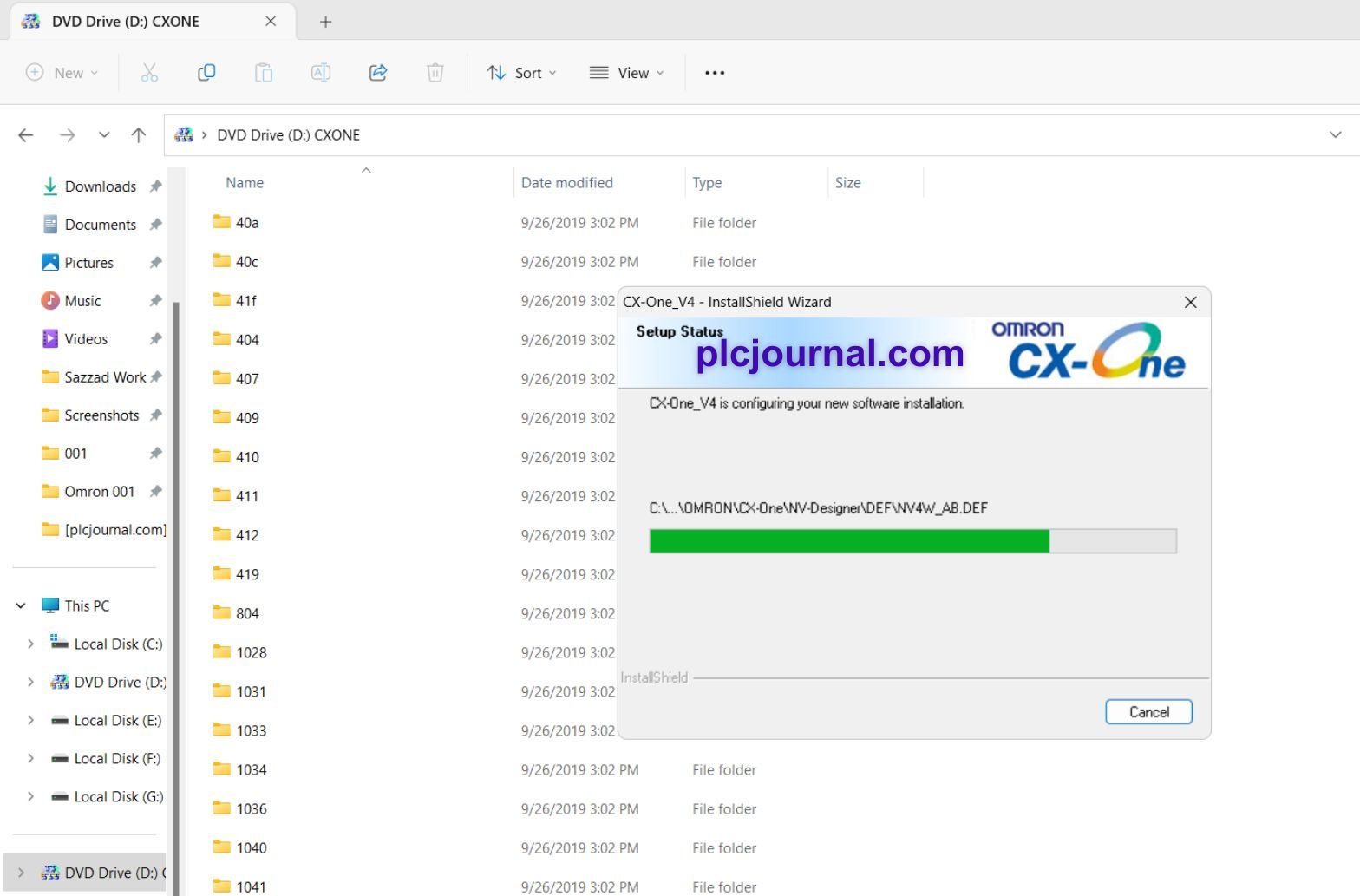Sort by Size column header

point(848,183)
